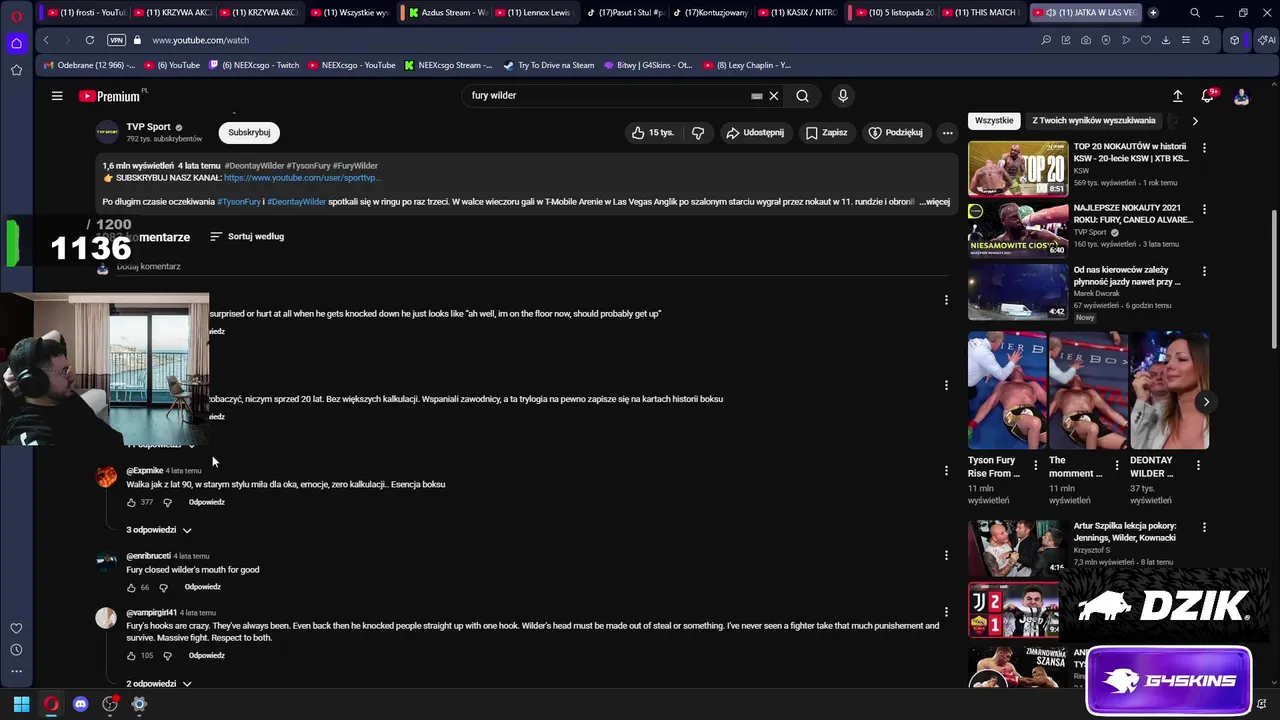Click the Subskrybuj button

249,132
